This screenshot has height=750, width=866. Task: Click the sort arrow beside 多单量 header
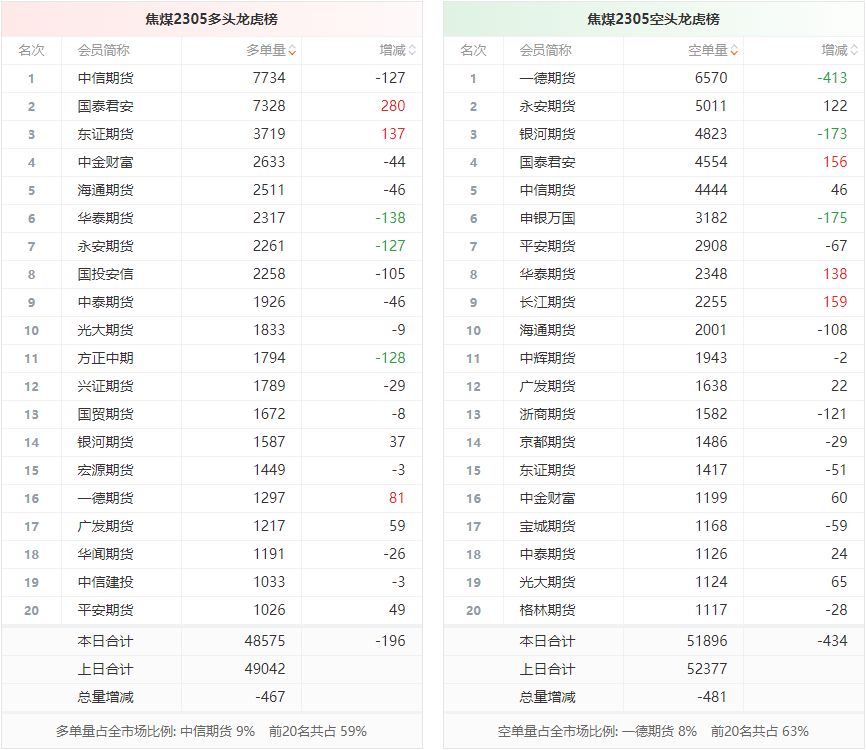click(292, 50)
